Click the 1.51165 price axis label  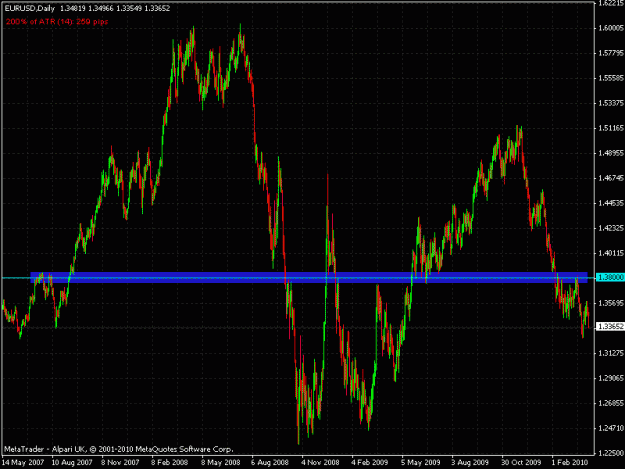(611, 128)
